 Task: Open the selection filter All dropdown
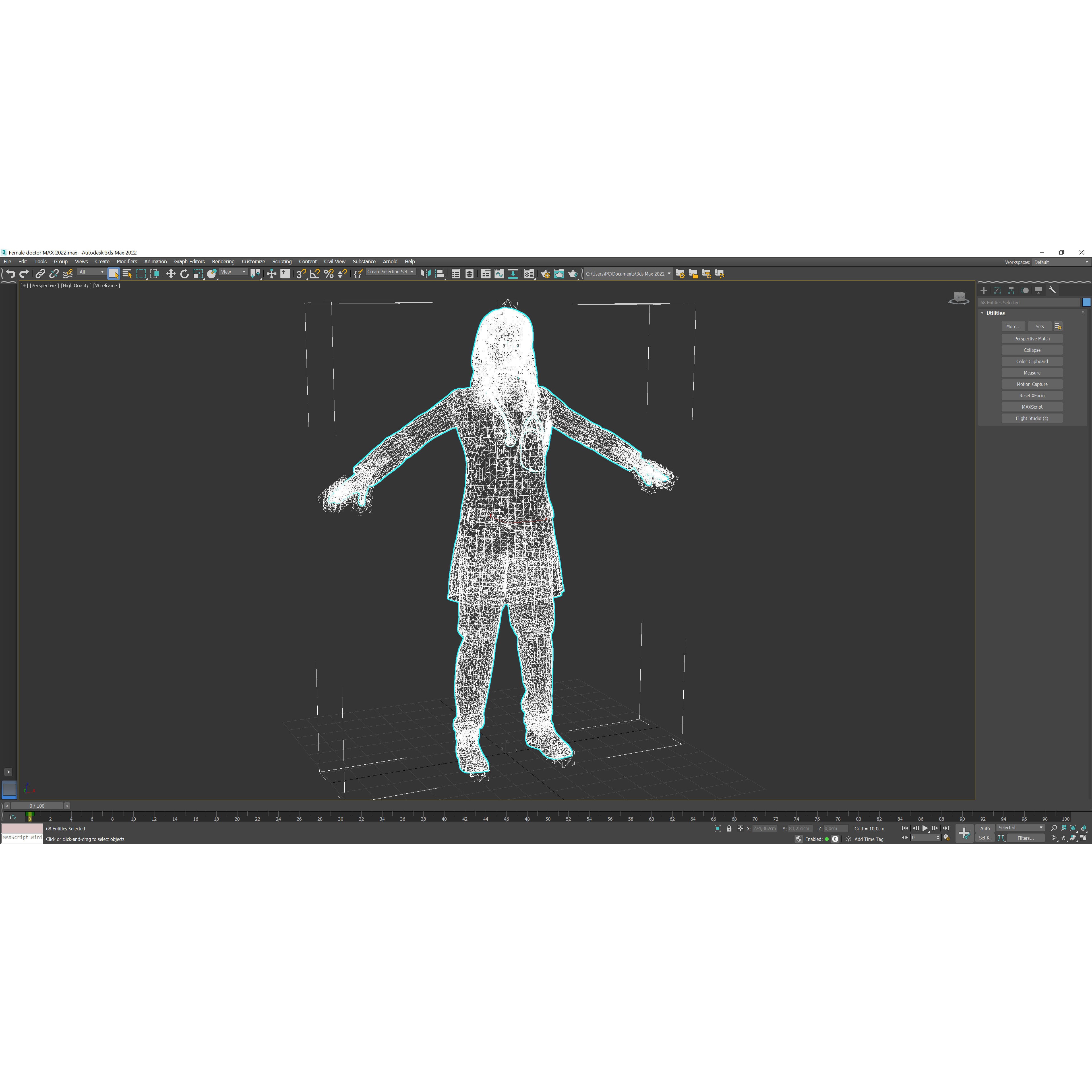click(92, 272)
